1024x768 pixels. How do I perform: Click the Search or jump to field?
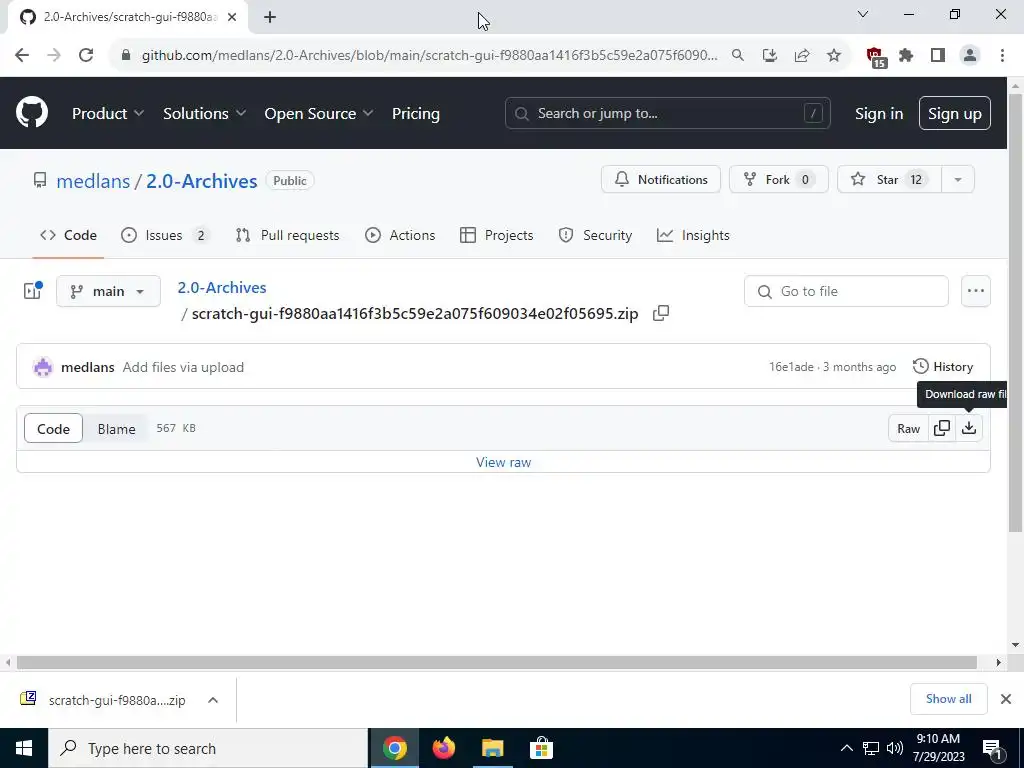pyautogui.click(x=667, y=113)
